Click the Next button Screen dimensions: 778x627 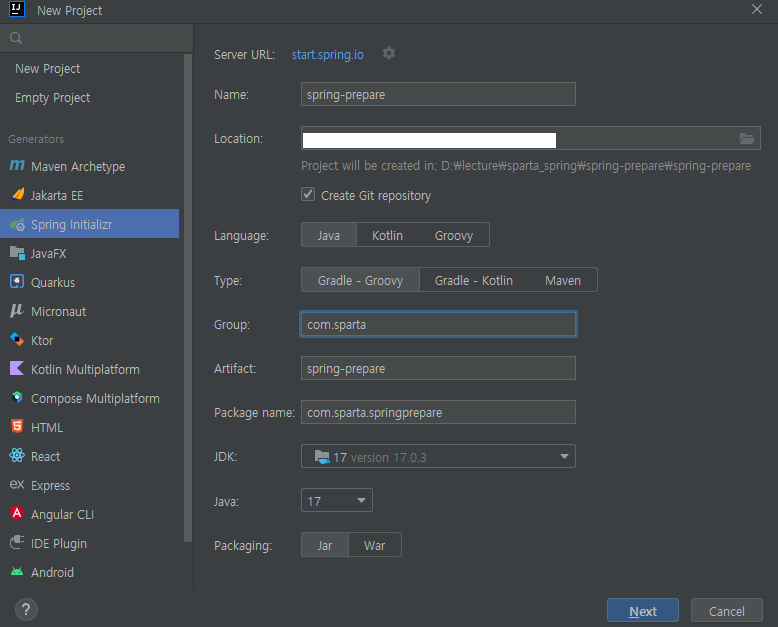click(x=643, y=611)
